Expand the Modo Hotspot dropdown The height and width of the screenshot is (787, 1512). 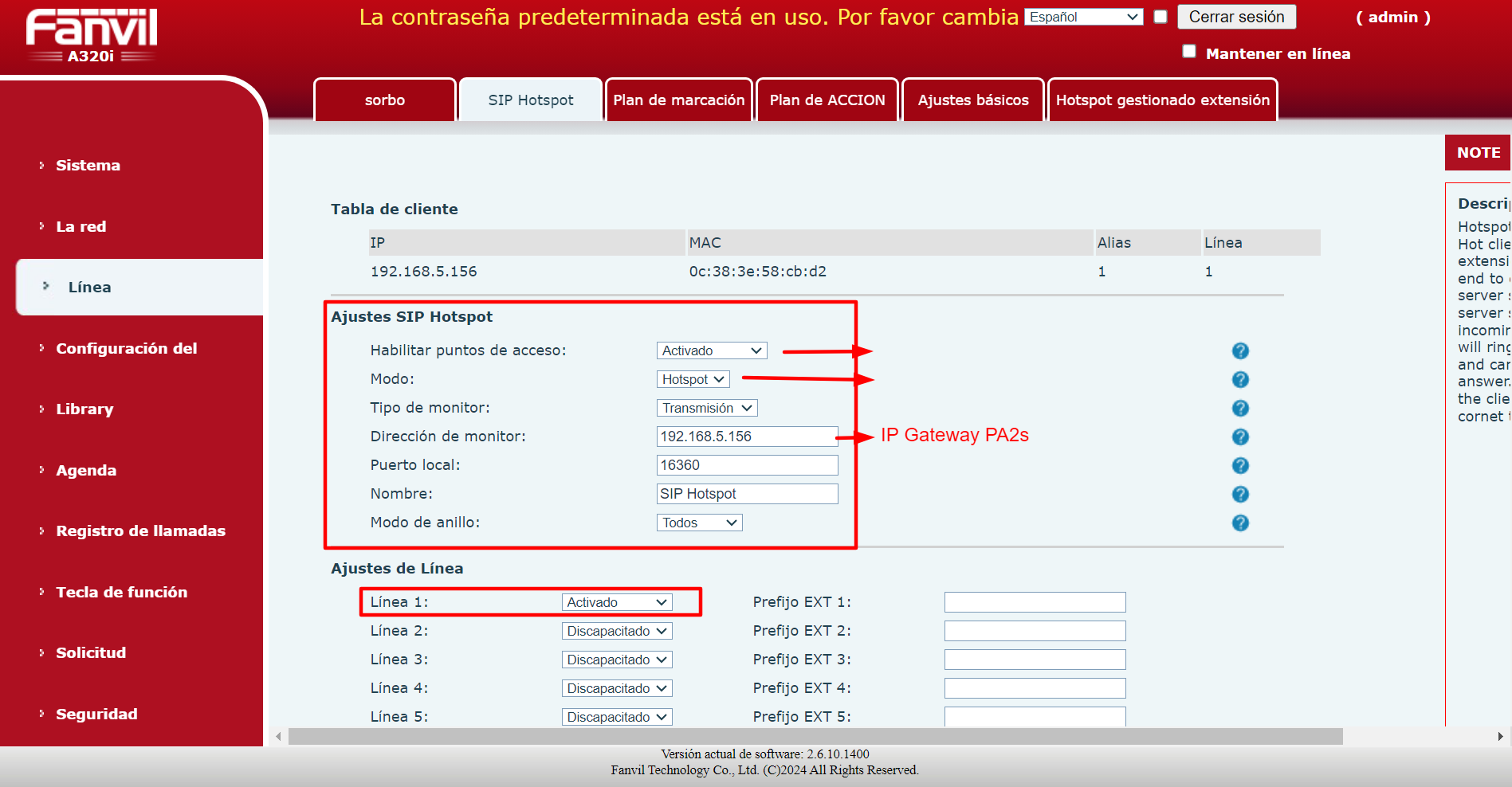[x=693, y=379]
